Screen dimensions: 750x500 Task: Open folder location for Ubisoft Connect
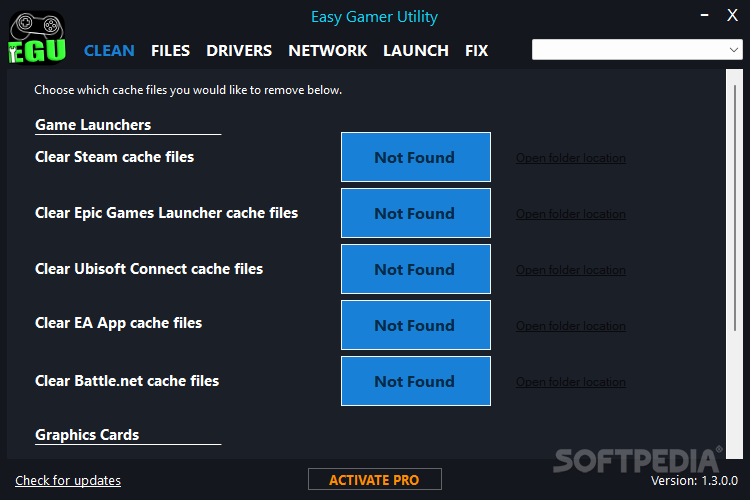(x=571, y=270)
